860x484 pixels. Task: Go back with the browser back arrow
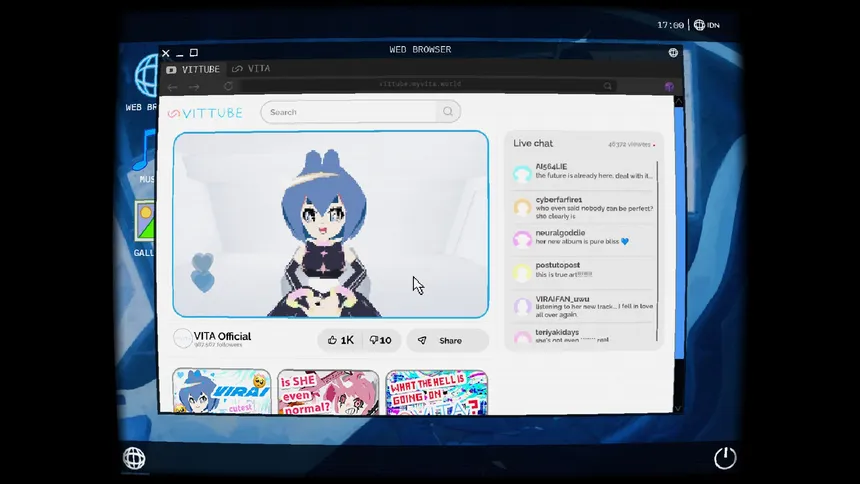(x=172, y=87)
